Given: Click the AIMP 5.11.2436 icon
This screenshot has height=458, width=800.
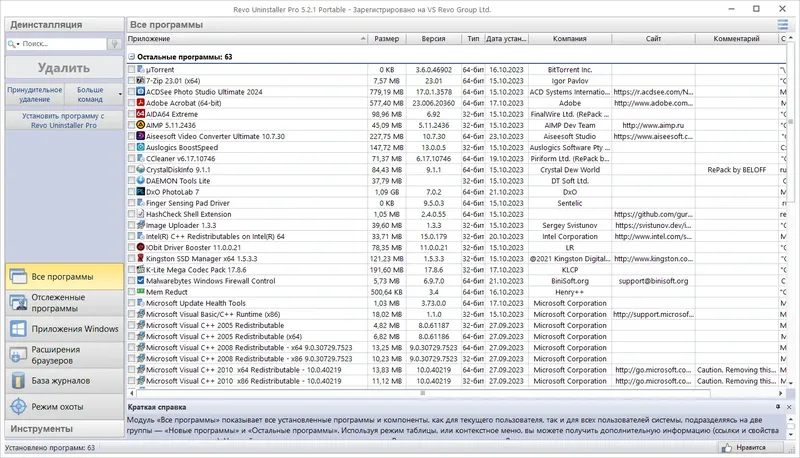Looking at the screenshot, I should click(141, 125).
